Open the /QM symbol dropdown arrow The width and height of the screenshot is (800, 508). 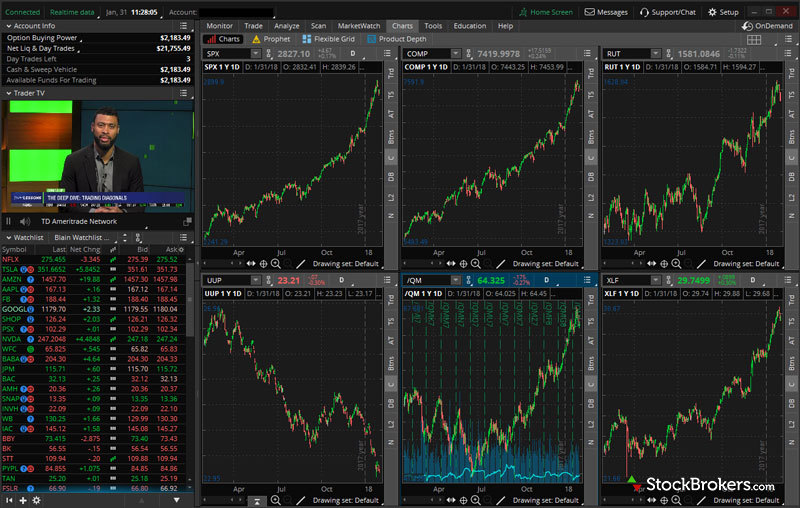tap(455, 280)
